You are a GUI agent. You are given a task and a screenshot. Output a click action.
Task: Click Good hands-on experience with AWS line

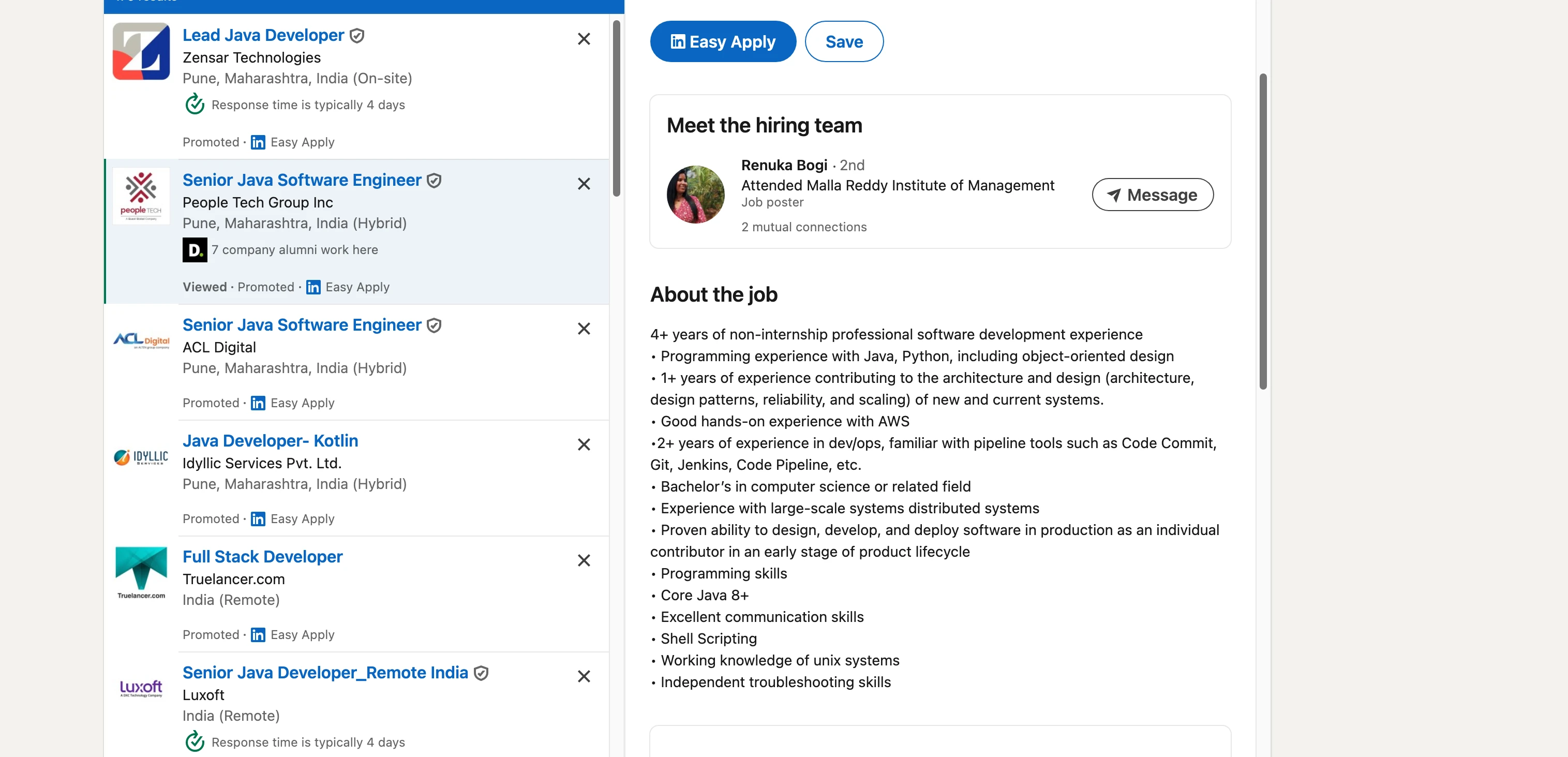point(780,421)
